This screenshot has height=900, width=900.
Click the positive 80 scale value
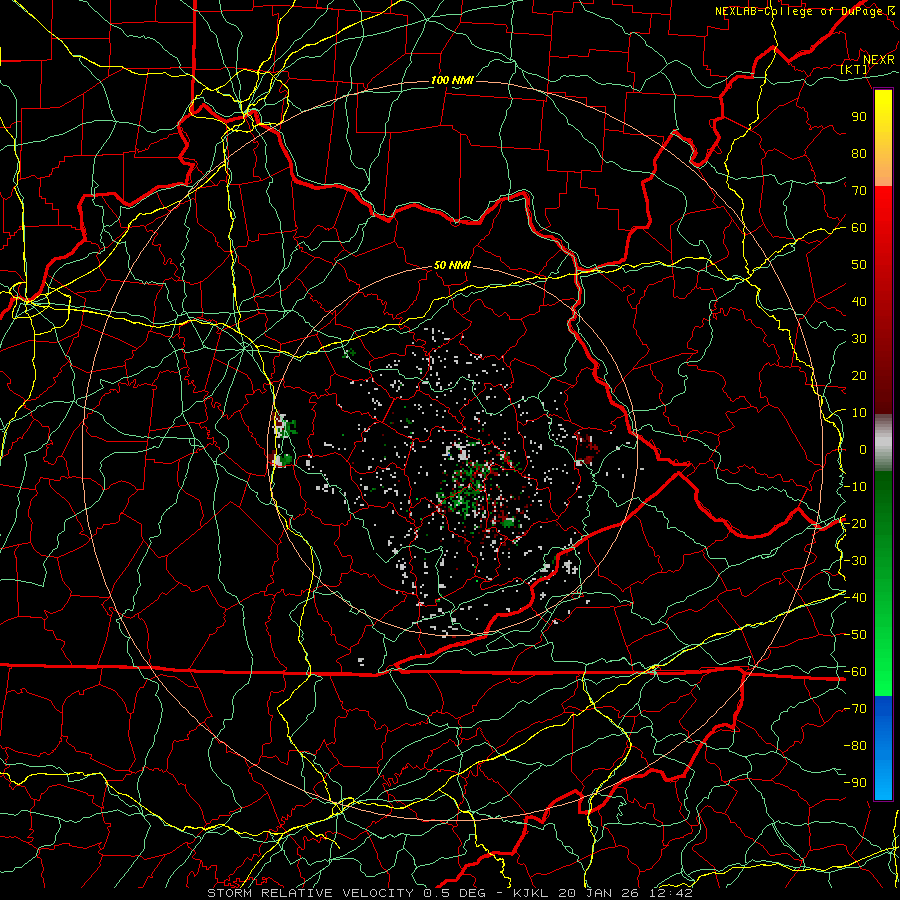tap(859, 153)
